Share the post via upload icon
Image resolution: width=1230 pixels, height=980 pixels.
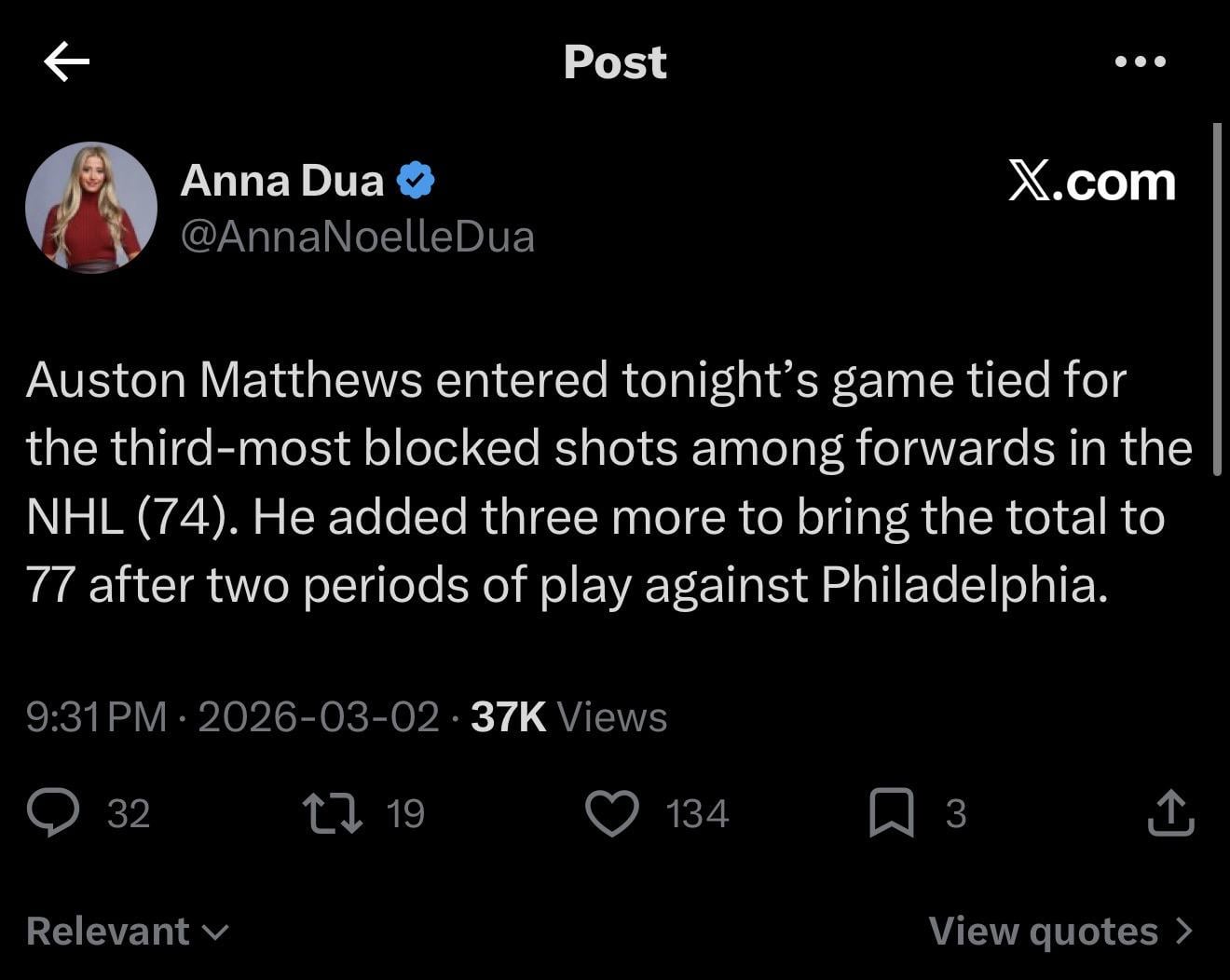point(1170,812)
